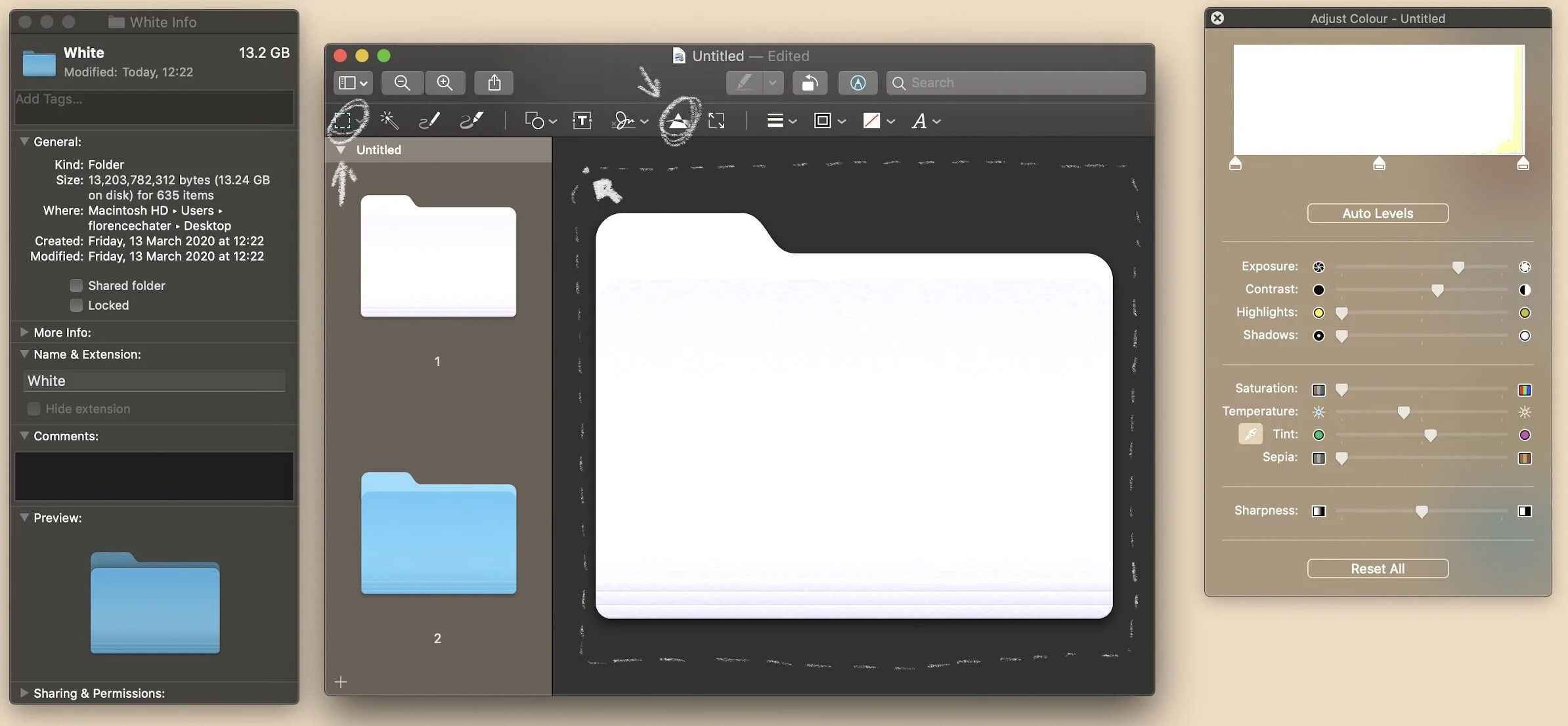The height and width of the screenshot is (726, 1568).
Task: Tick the Locked checkbox
Action: coord(76,305)
